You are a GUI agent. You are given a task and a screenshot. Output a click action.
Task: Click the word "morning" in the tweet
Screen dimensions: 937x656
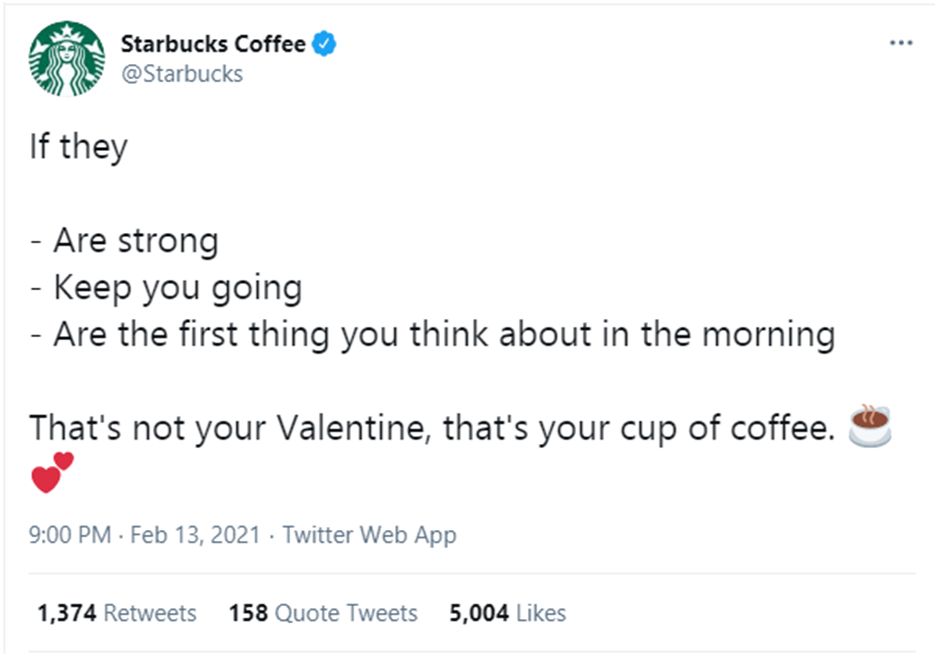tap(768, 334)
